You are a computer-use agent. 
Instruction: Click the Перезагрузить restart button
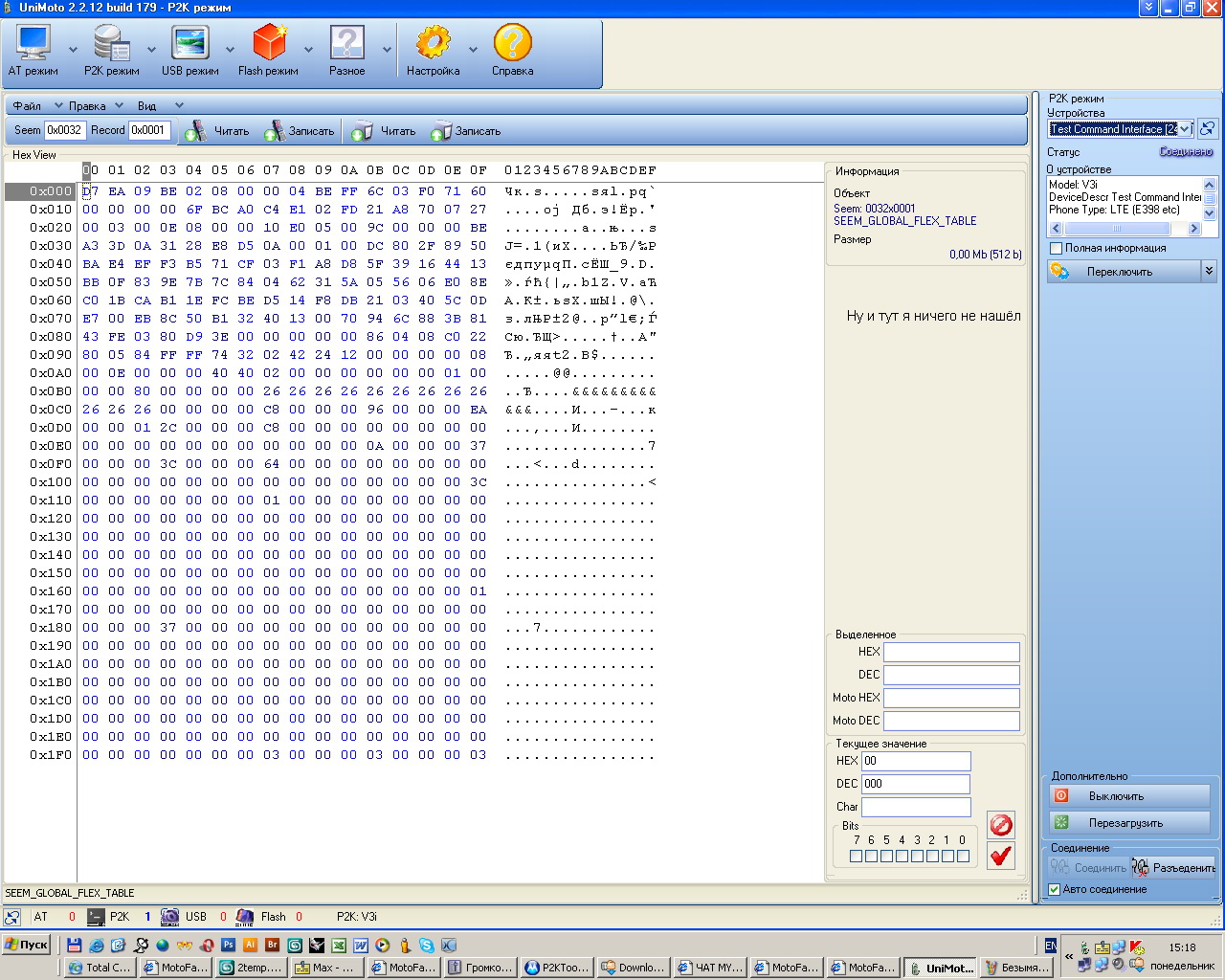(x=1129, y=823)
